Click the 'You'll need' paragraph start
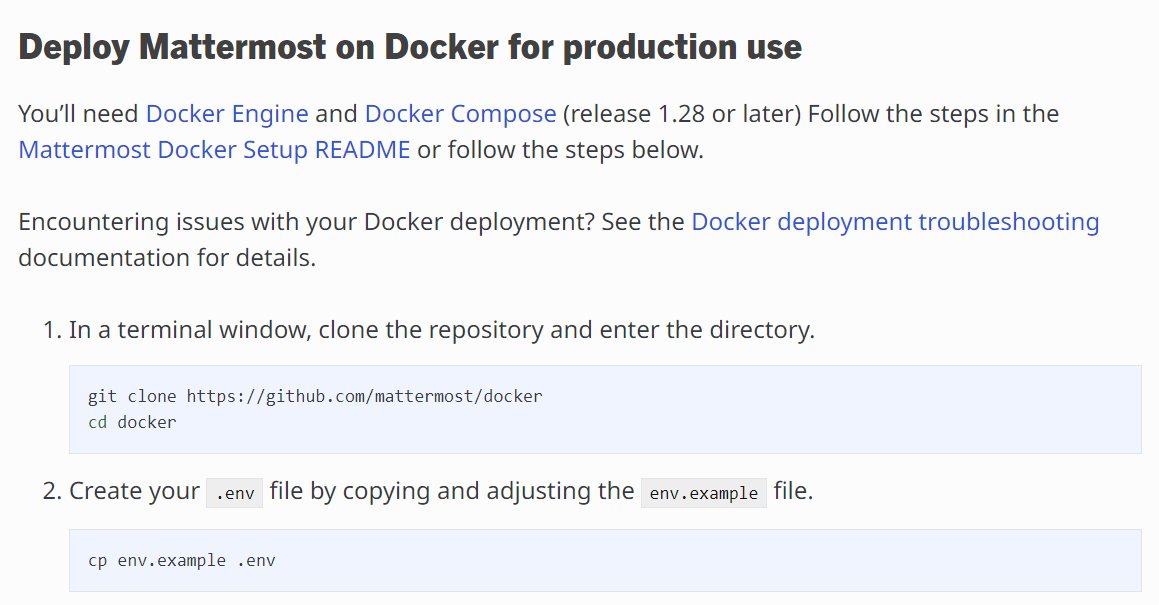The height and width of the screenshot is (605, 1159). pos(79,114)
